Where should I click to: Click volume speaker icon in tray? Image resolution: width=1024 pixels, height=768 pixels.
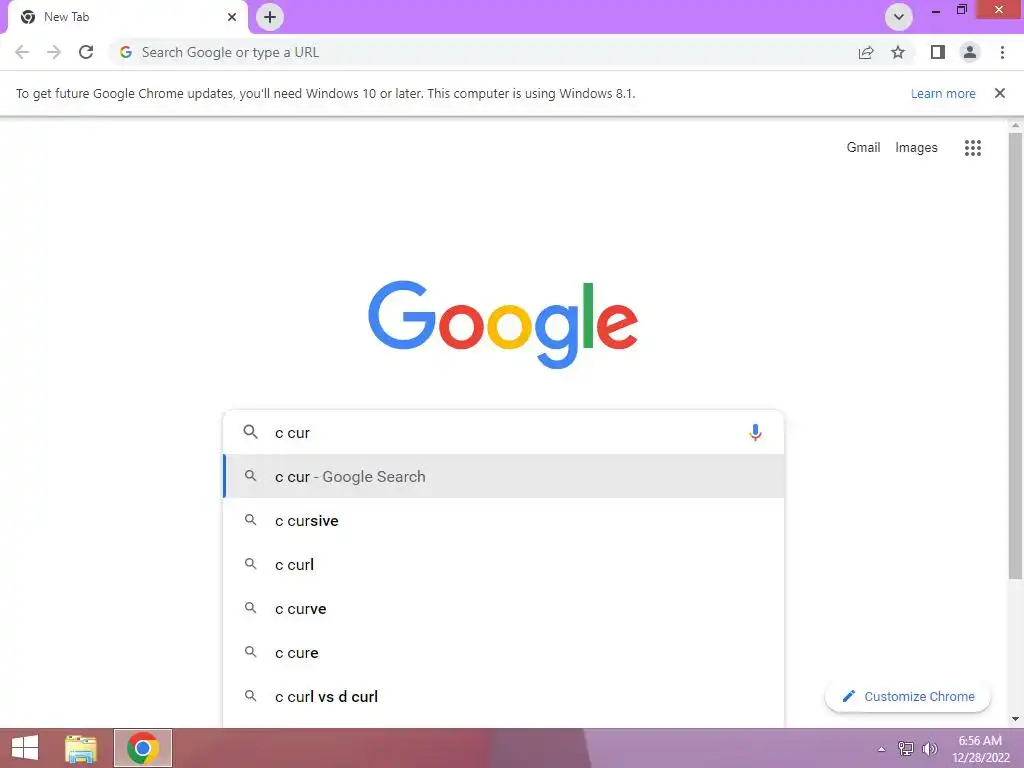tap(930, 749)
